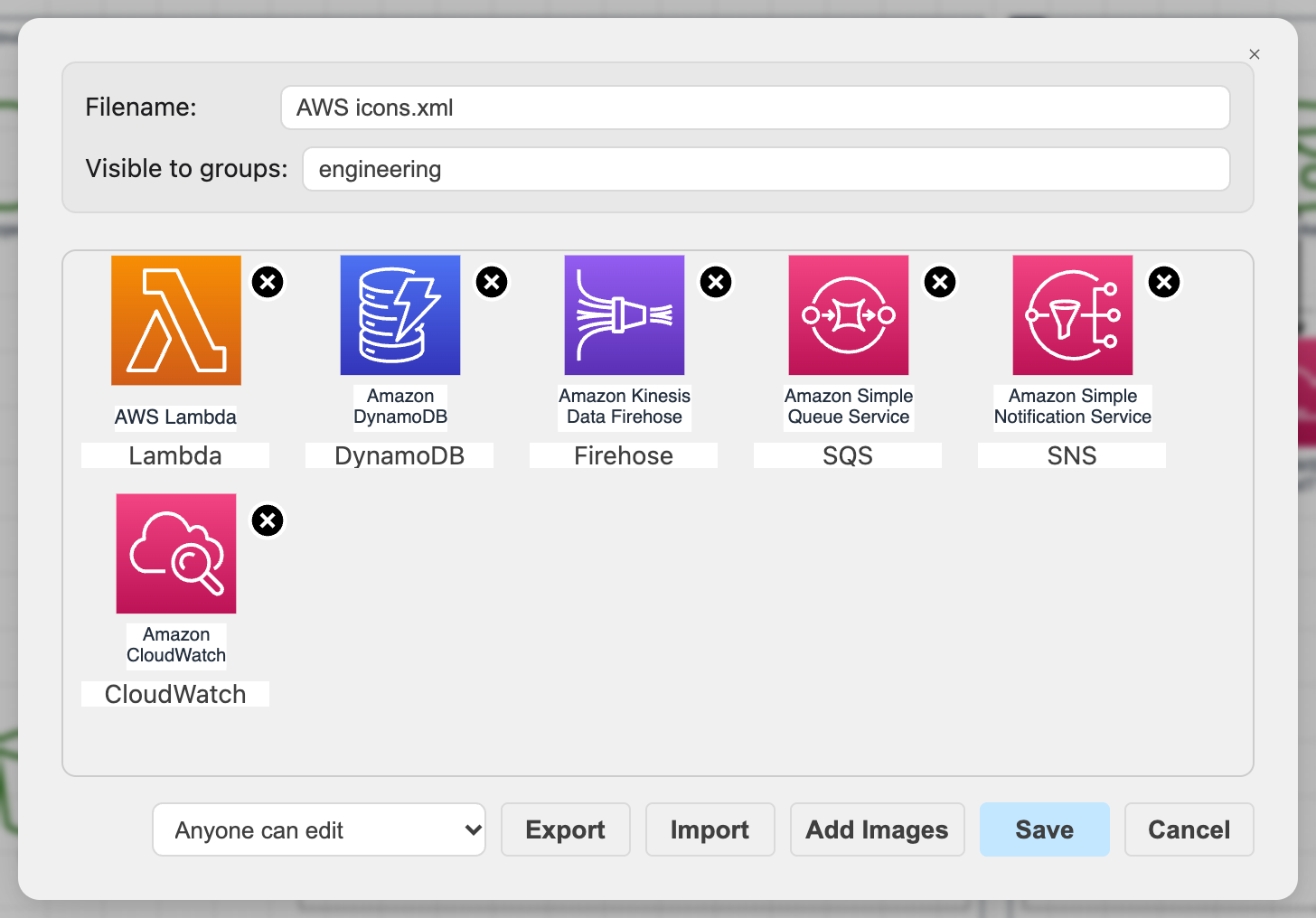Remove the Lambda image from library
The height and width of the screenshot is (918, 1316).
point(268,282)
